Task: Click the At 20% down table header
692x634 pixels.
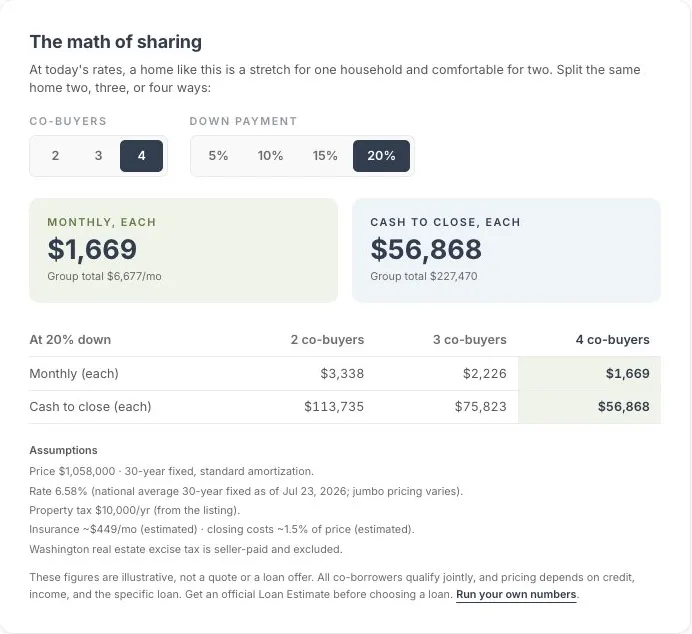Action: (70, 340)
